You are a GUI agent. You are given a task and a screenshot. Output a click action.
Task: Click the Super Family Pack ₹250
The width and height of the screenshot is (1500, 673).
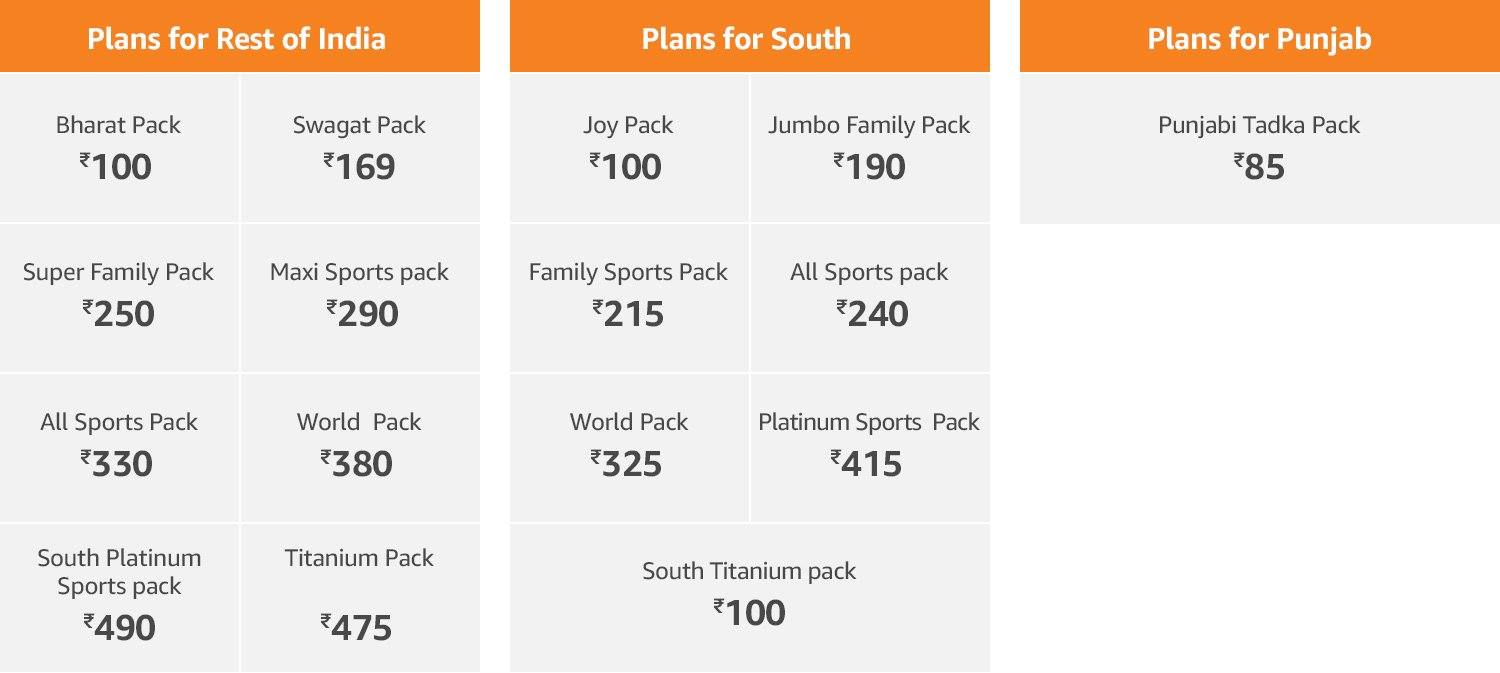[x=119, y=298]
